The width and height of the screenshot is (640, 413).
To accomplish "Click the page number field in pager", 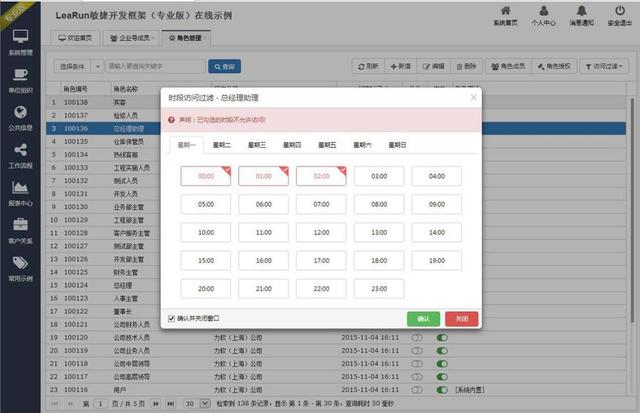I will (x=100, y=404).
